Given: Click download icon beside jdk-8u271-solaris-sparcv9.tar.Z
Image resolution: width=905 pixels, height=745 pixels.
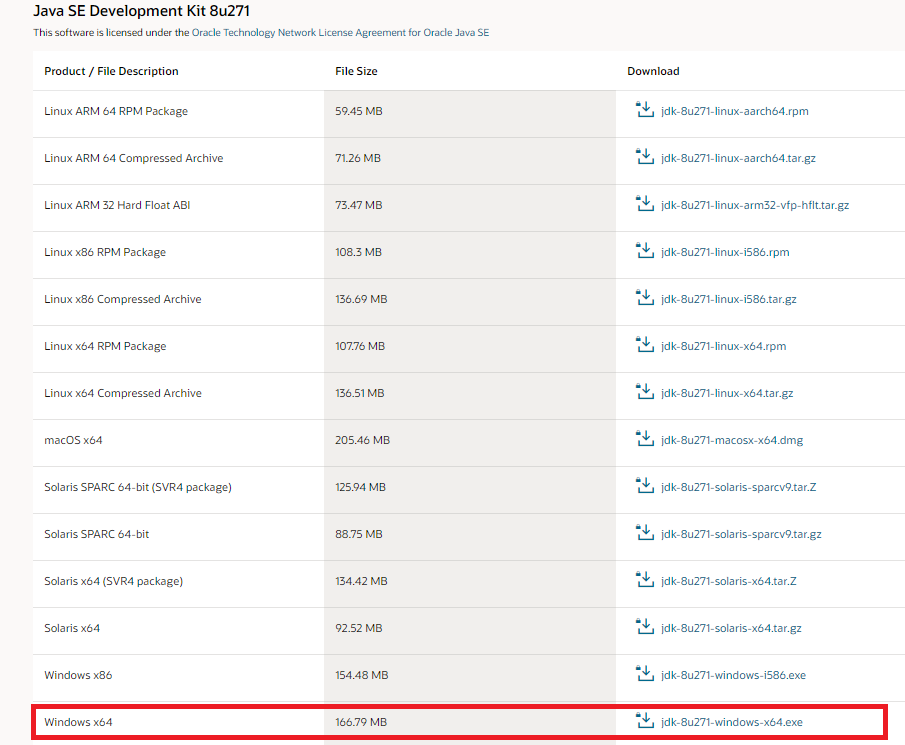Looking at the screenshot, I should point(644,485).
